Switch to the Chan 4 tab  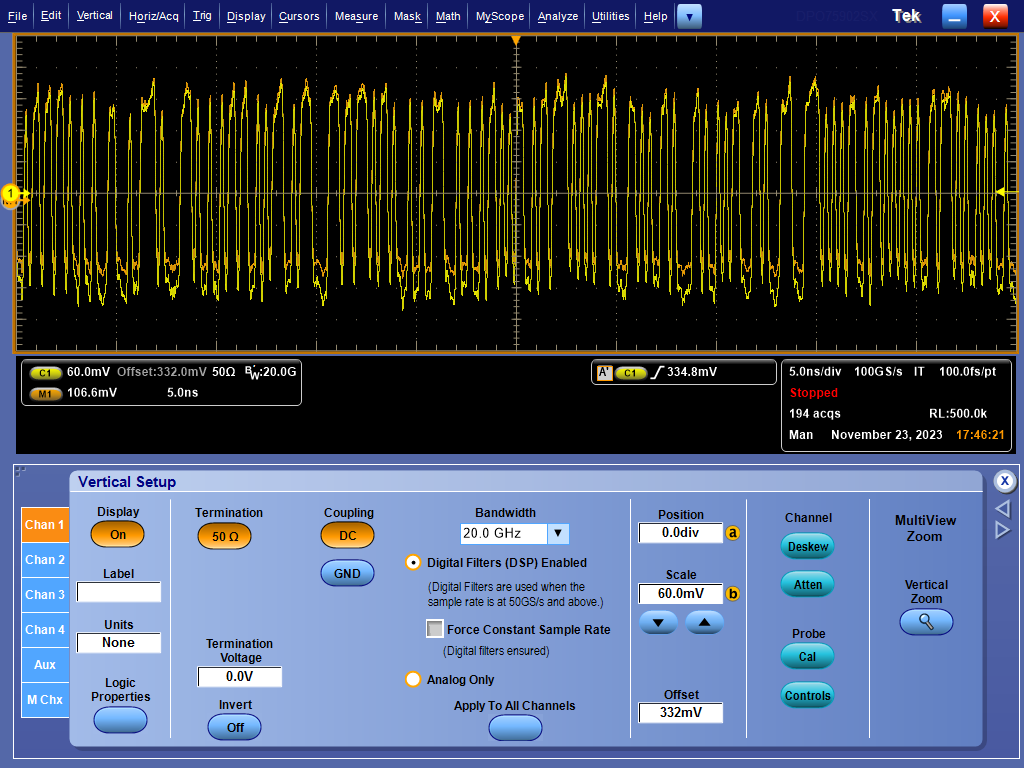[45, 630]
